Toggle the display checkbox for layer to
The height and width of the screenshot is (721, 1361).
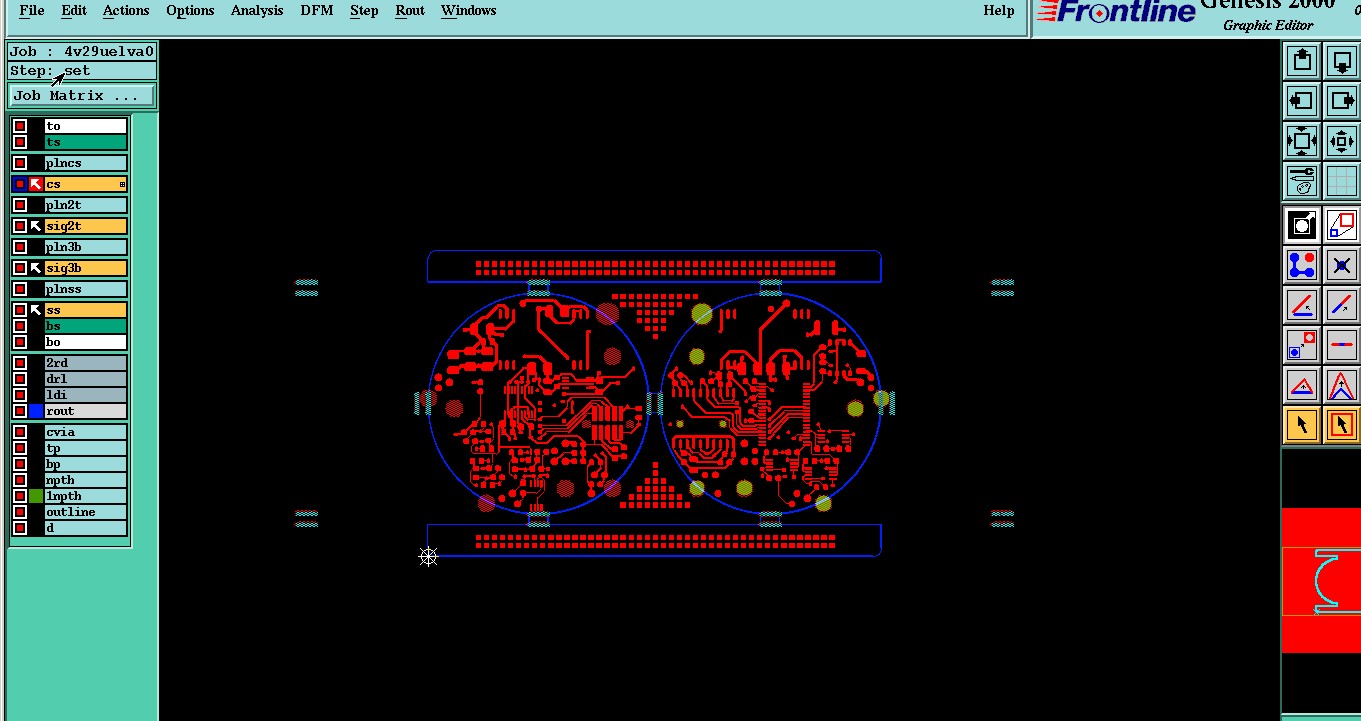click(x=20, y=126)
